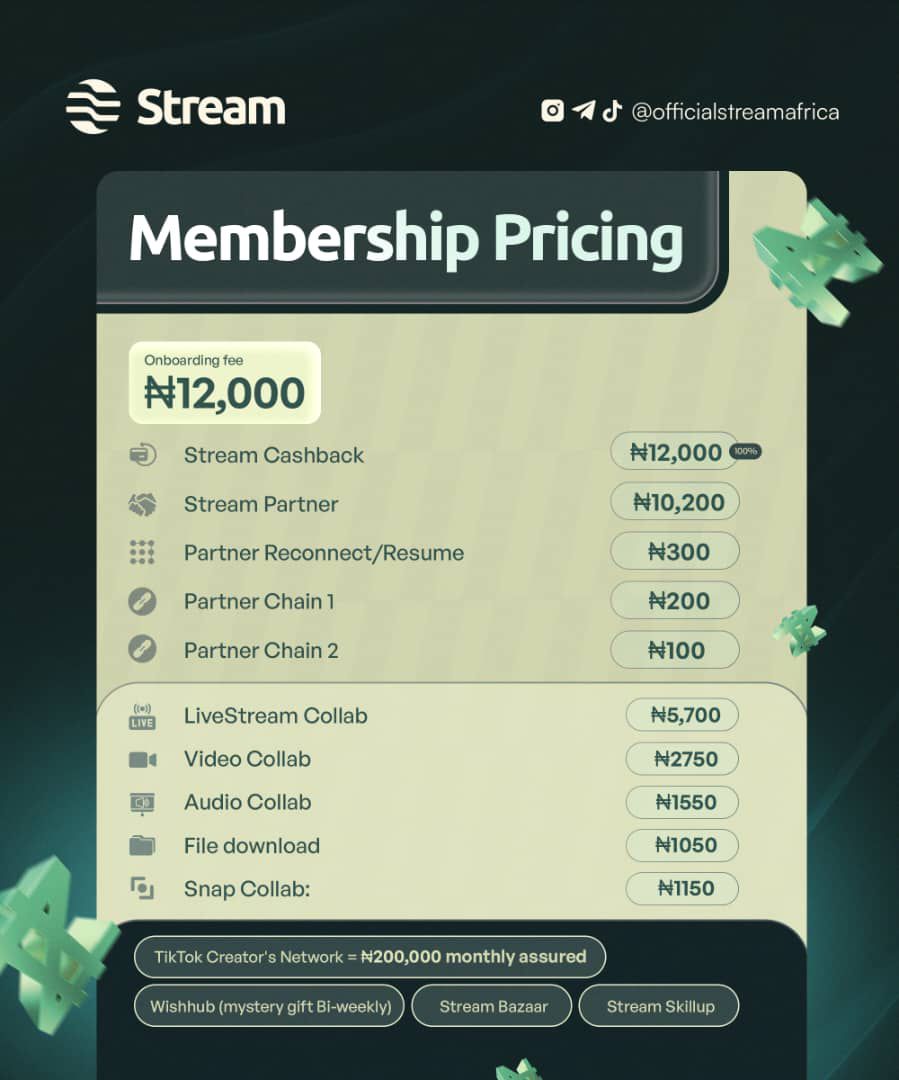Viewport: 899px width, 1080px height.
Task: Click the Partner Reconnect/Resume dots icon
Action: coord(142,553)
